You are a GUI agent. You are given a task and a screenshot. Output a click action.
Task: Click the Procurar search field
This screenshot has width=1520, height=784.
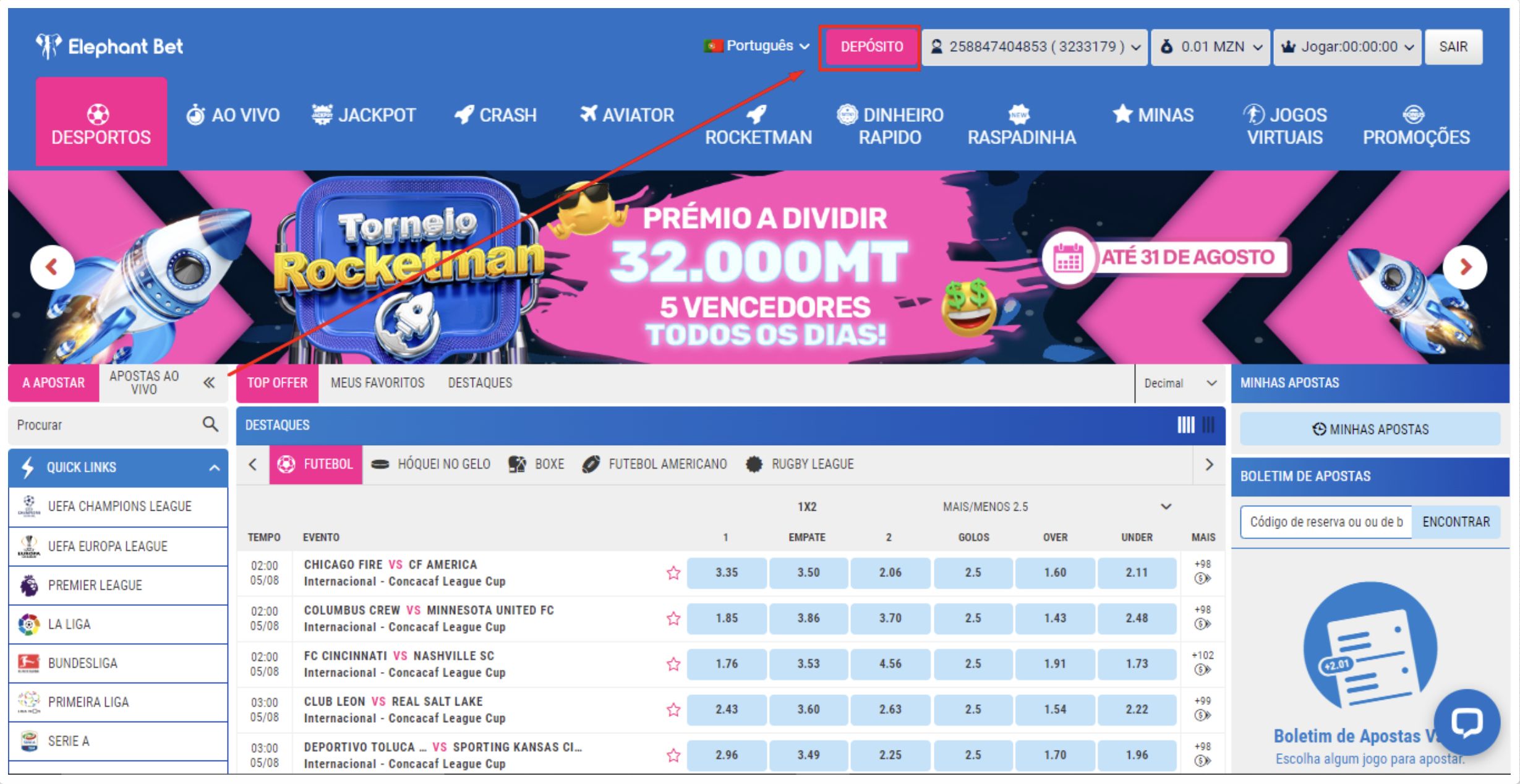point(105,425)
